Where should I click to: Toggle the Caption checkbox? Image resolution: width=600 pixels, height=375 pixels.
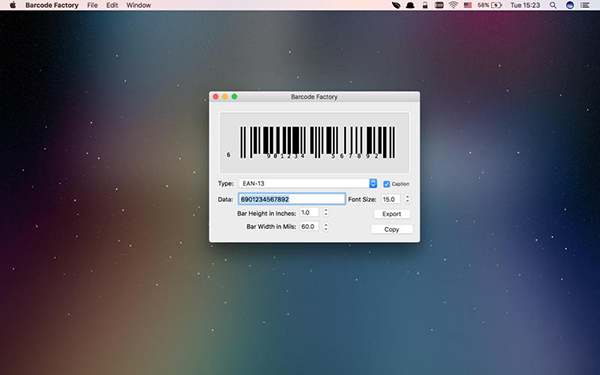coord(386,184)
